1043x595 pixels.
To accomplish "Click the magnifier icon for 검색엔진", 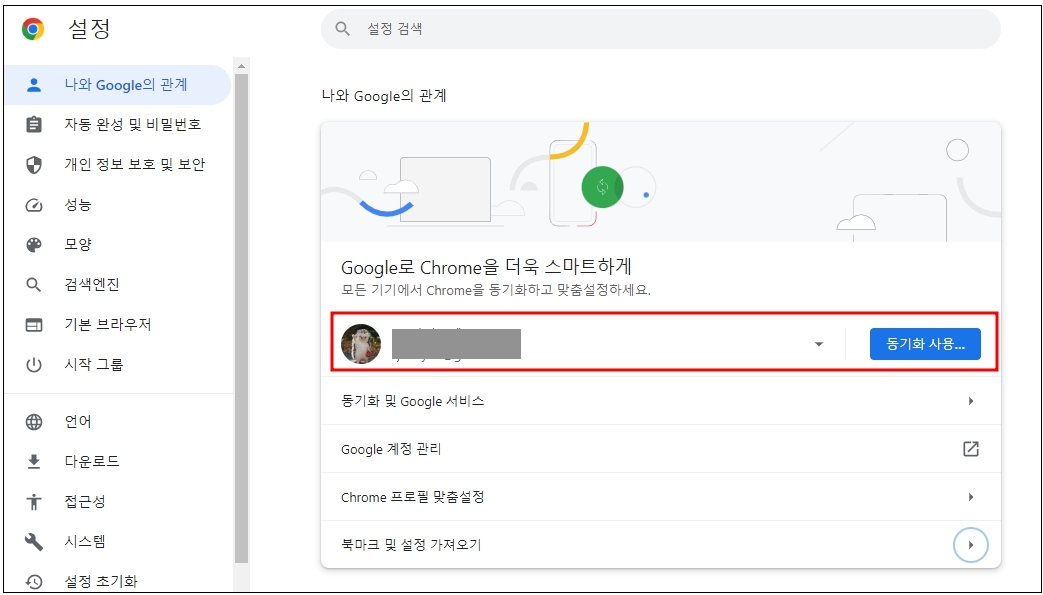I will (x=33, y=285).
